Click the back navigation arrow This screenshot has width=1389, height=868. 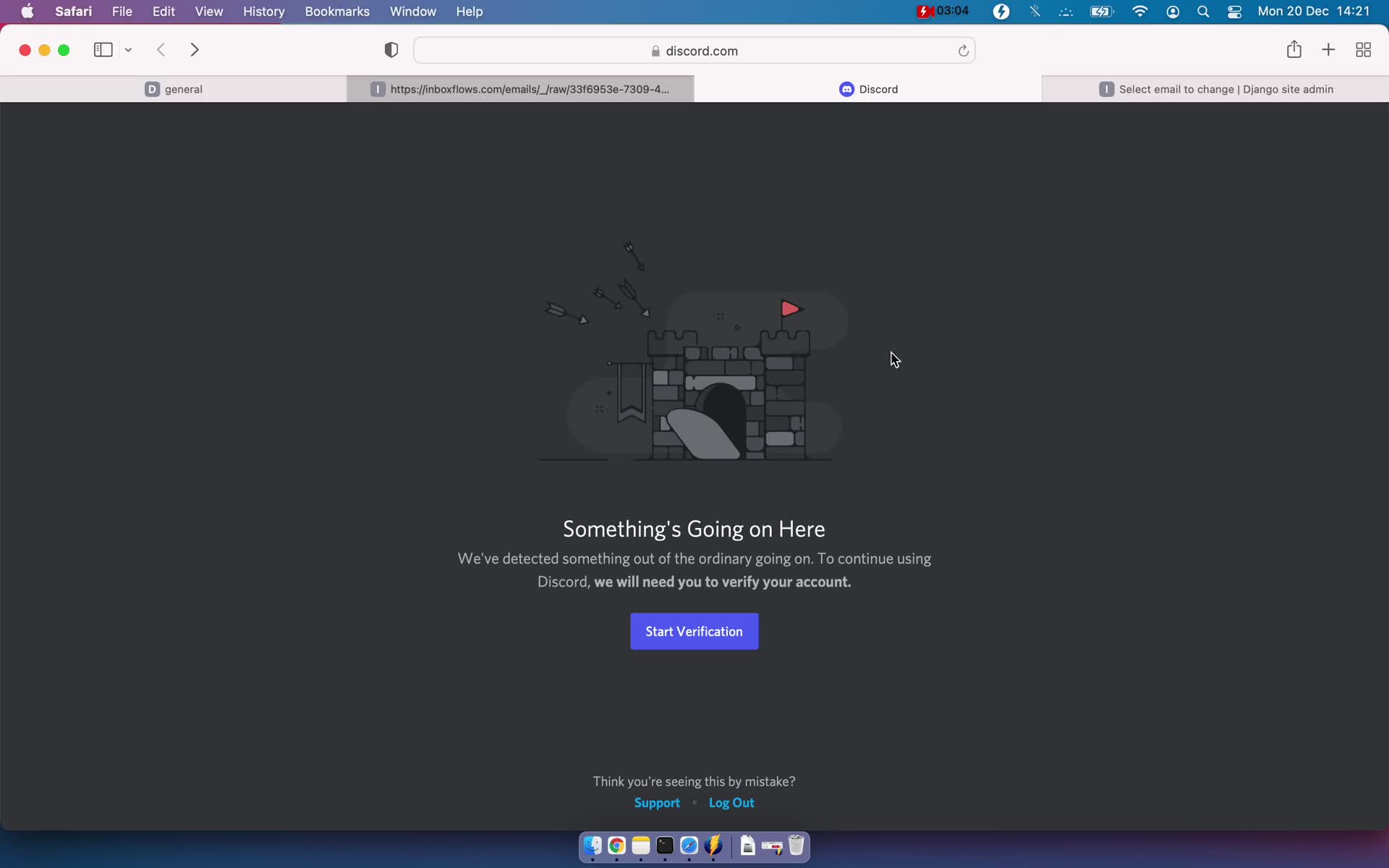point(161,49)
